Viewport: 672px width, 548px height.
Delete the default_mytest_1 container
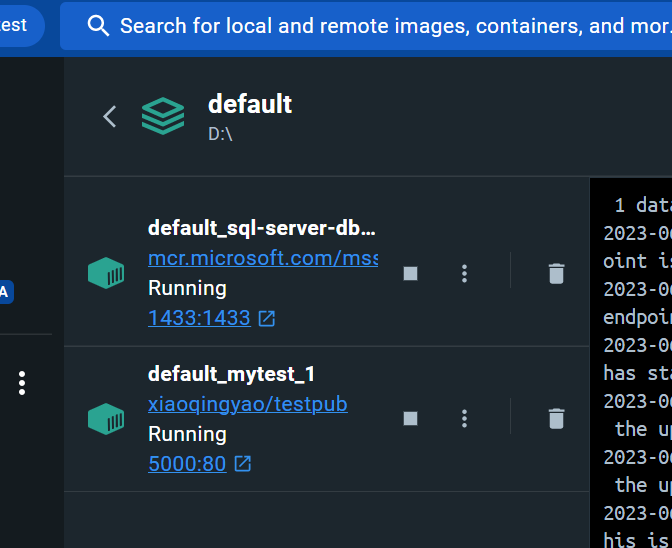click(x=556, y=419)
